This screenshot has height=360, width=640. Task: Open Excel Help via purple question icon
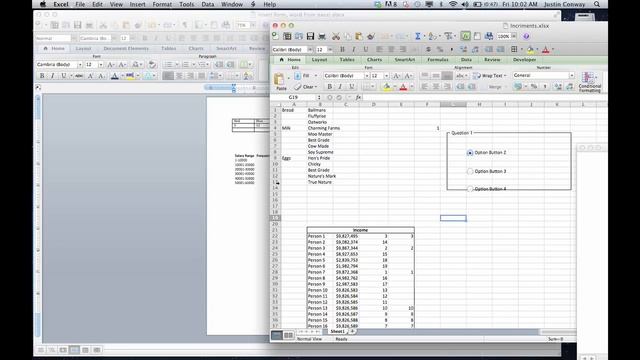coord(526,36)
